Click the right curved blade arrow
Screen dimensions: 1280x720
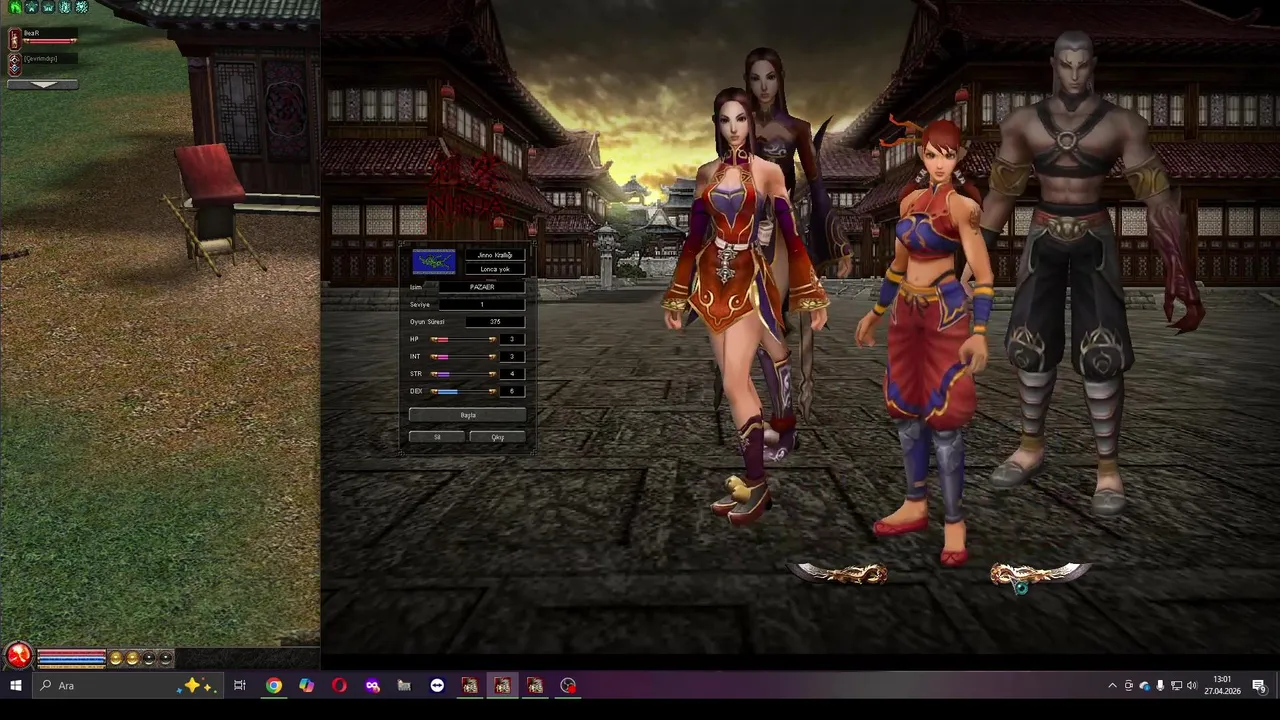[x=1038, y=574]
